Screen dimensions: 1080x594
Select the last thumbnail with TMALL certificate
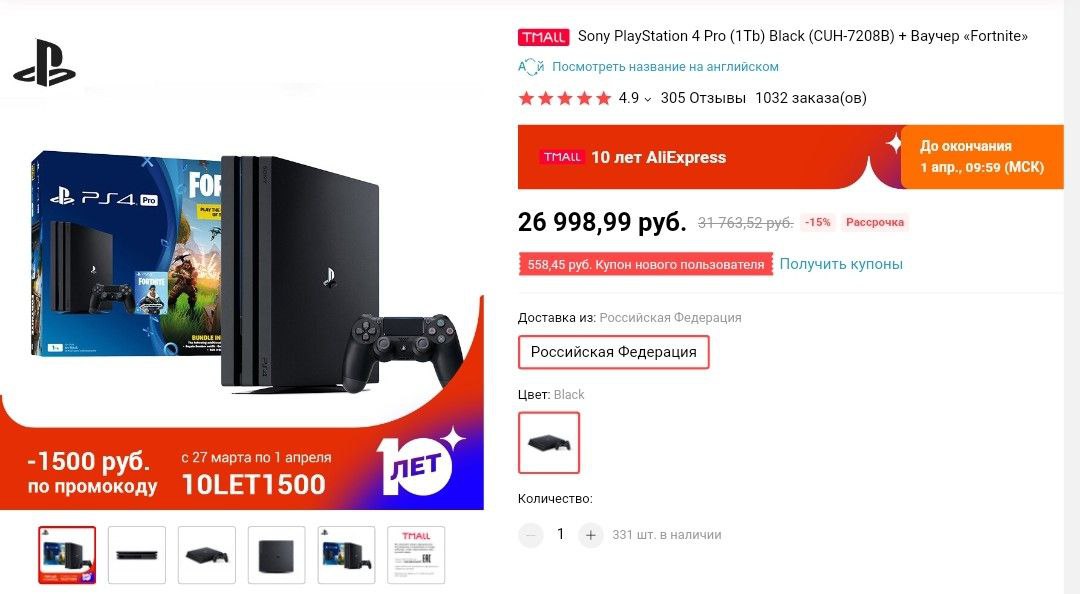point(416,555)
